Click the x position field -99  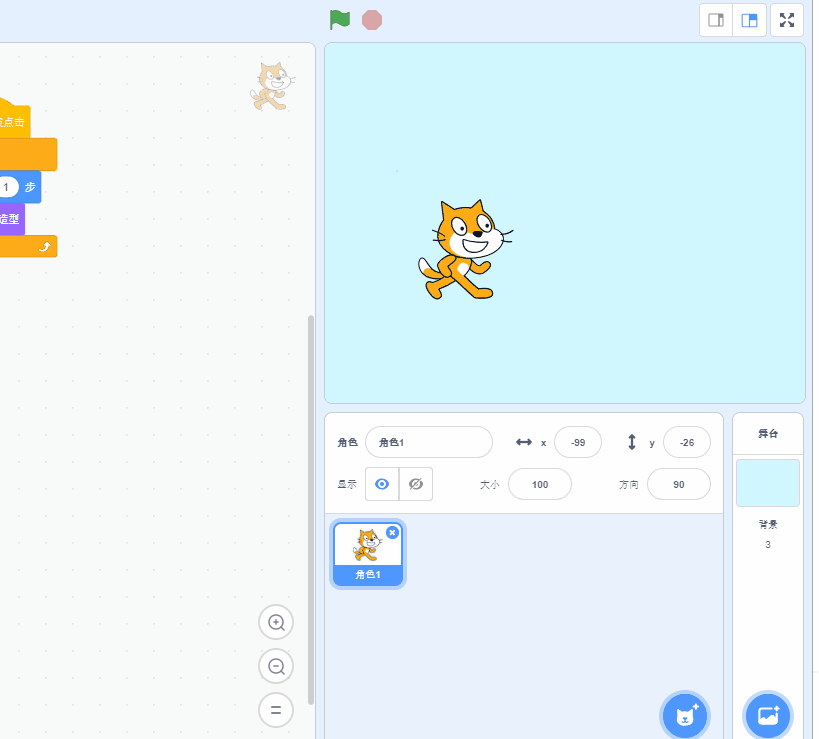[x=578, y=442]
